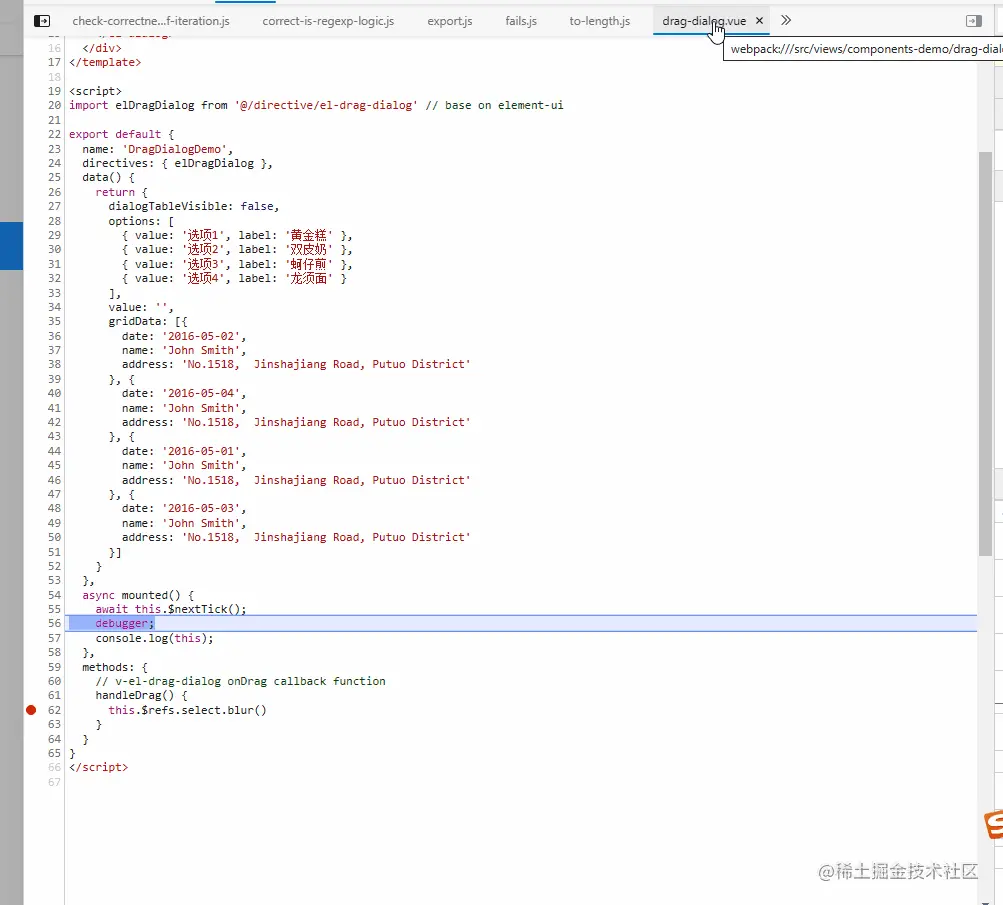Set a breakpoint on line number 20
Screen dimensions: 1003x905
(54, 106)
